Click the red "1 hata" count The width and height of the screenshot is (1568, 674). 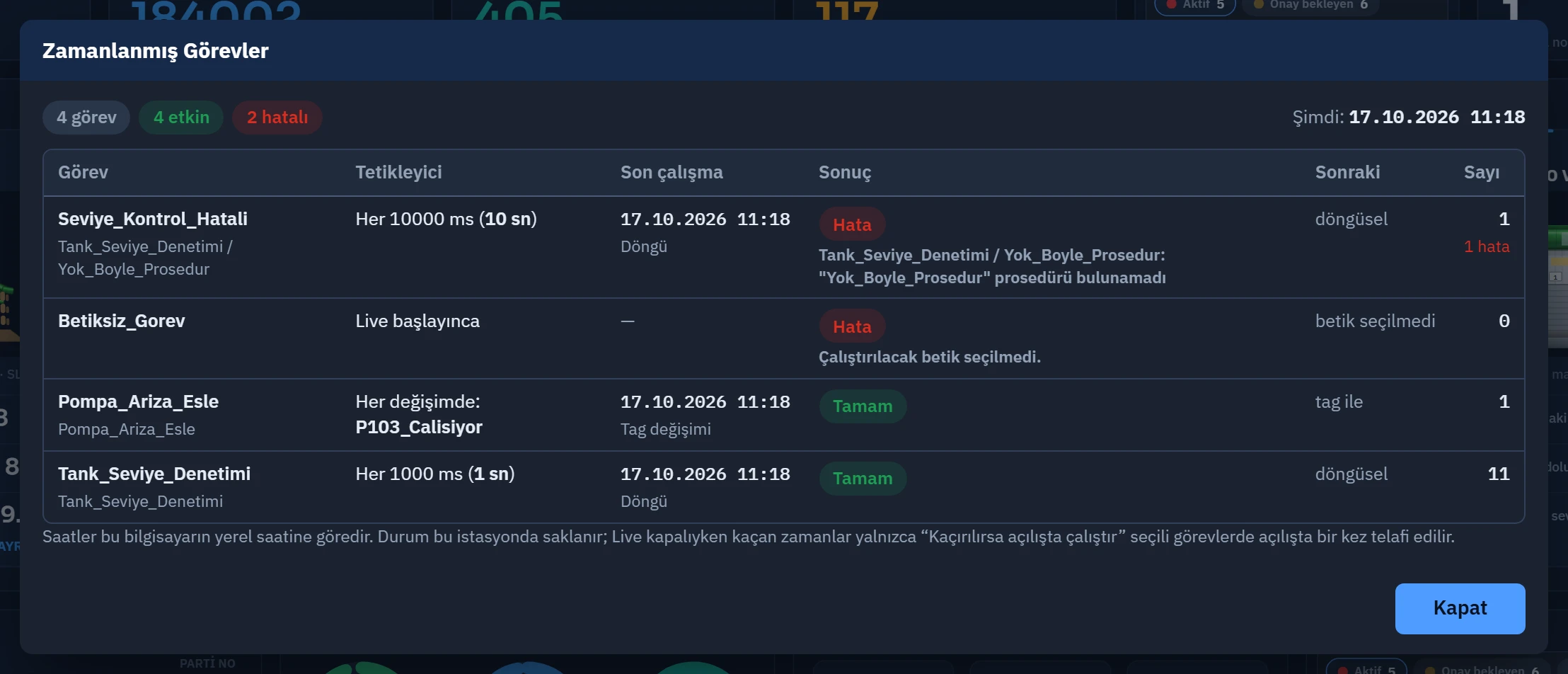pyautogui.click(x=1487, y=247)
